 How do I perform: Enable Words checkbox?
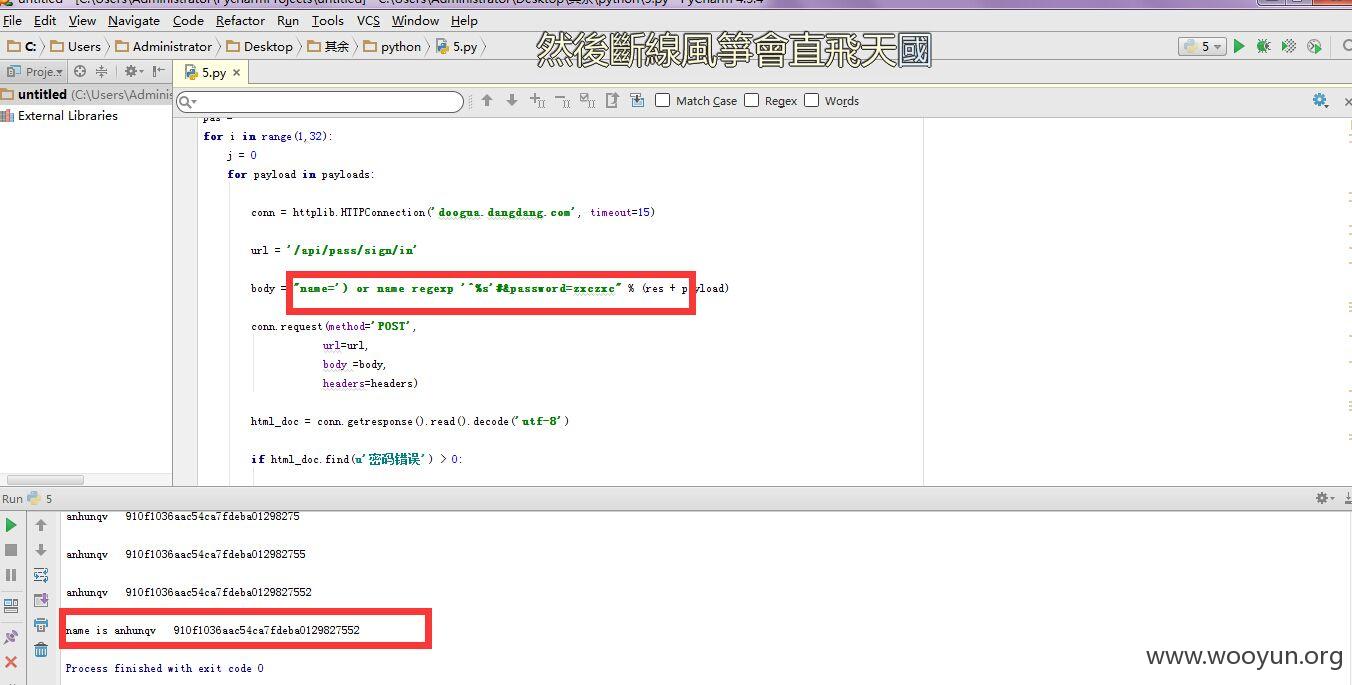coord(812,100)
